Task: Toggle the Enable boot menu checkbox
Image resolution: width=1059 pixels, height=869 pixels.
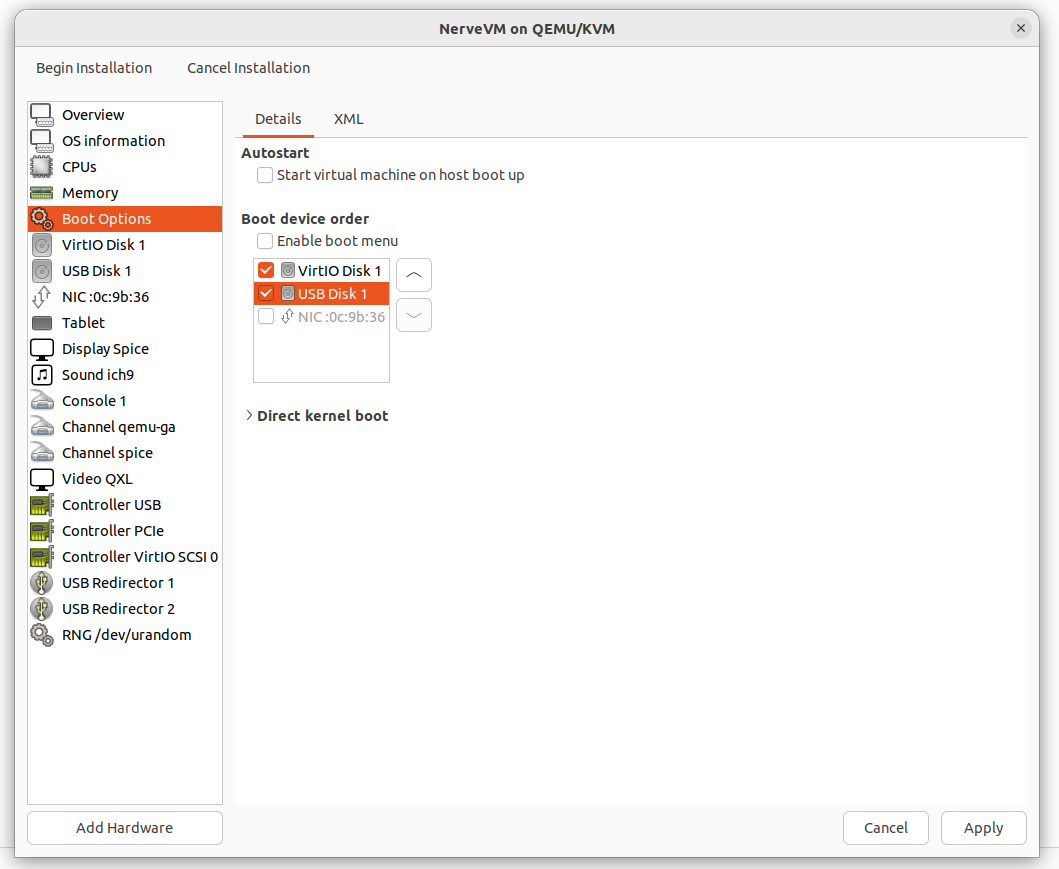Action: pos(265,241)
